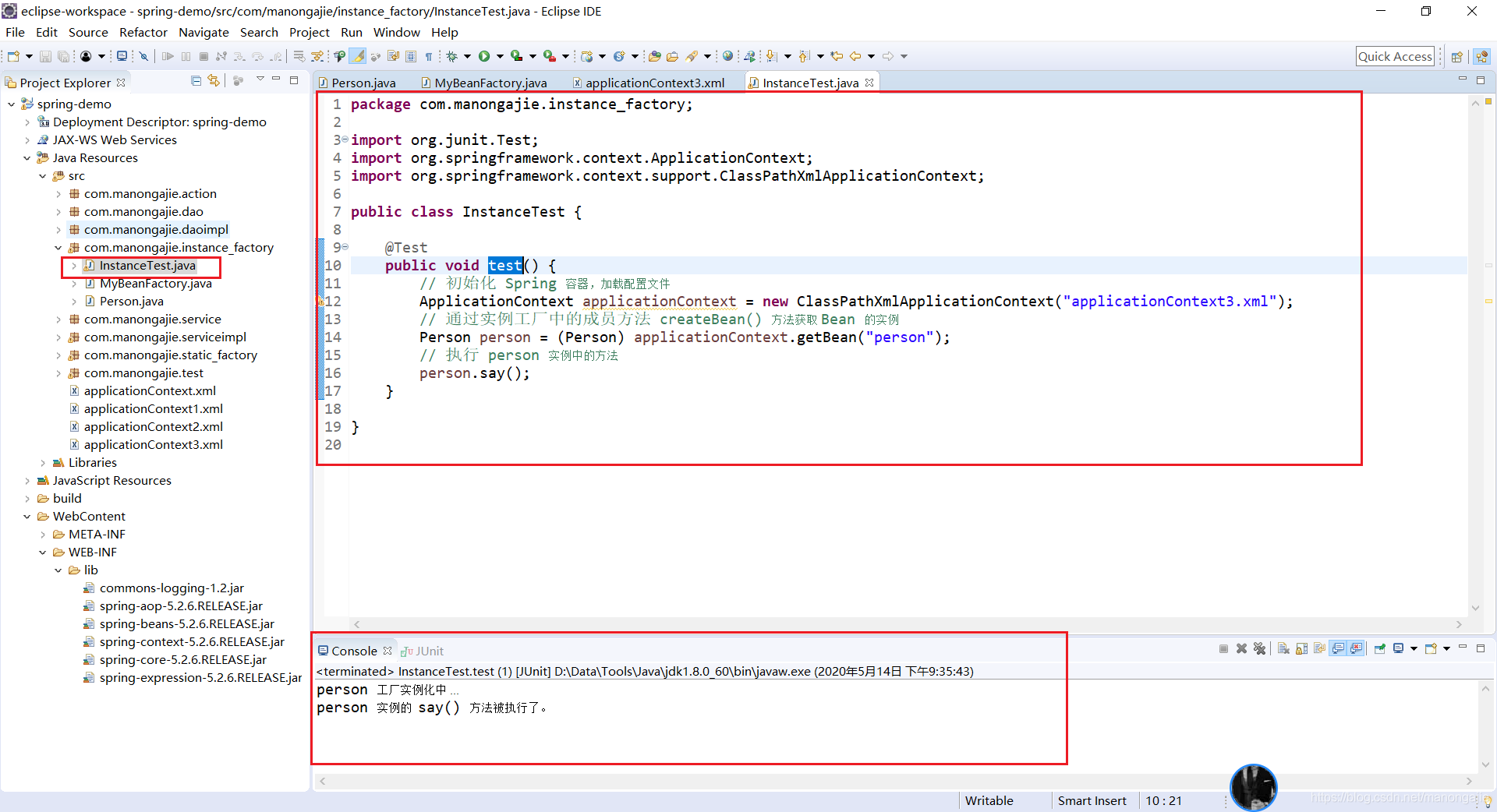
Task: Open the Debug button dropdown arrow
Action: pos(467,56)
